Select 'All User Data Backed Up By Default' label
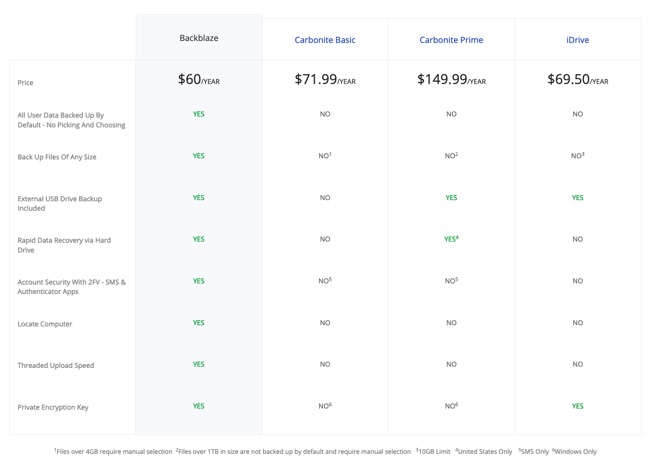 tap(71, 120)
